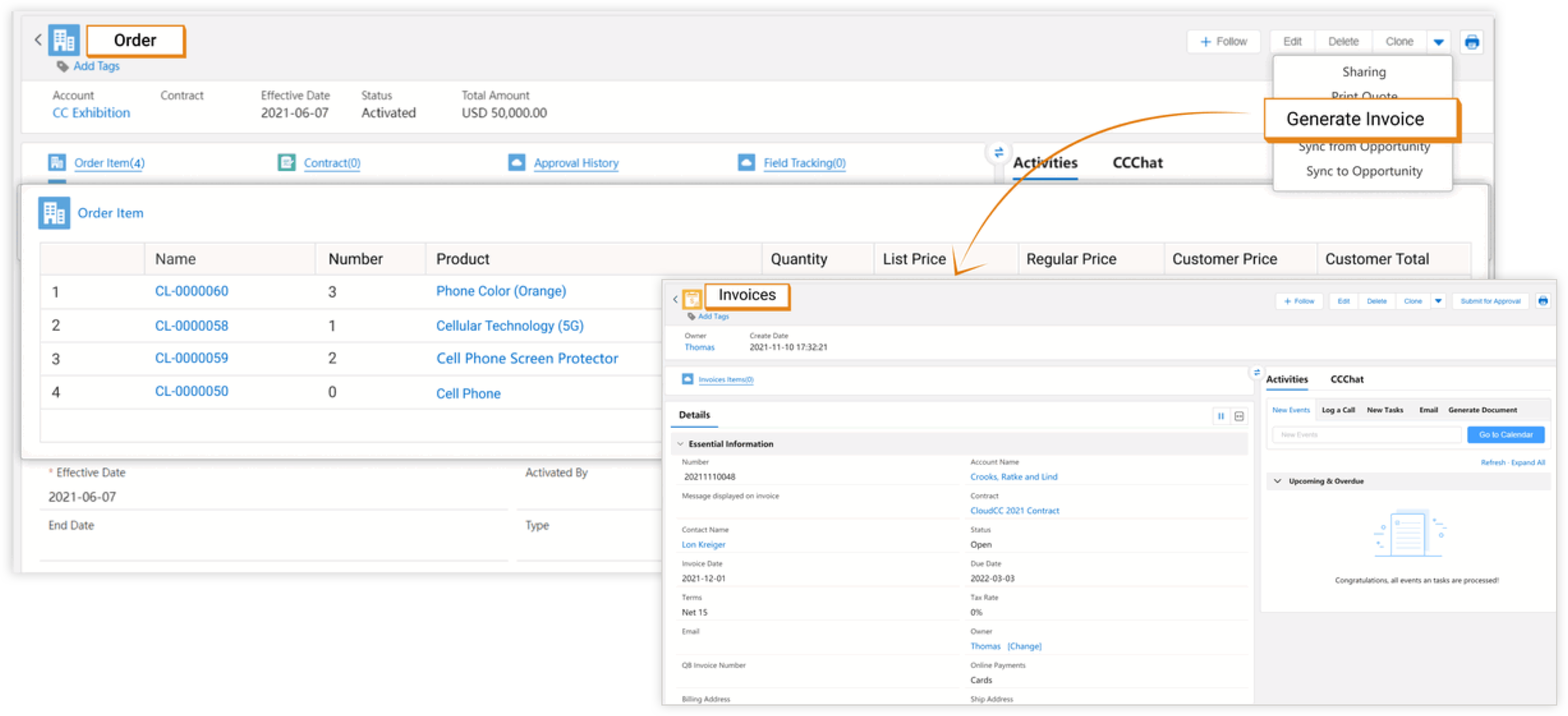Image resolution: width=1568 pixels, height=716 pixels.
Task: Click the Invoices Items icon
Action: (x=687, y=379)
